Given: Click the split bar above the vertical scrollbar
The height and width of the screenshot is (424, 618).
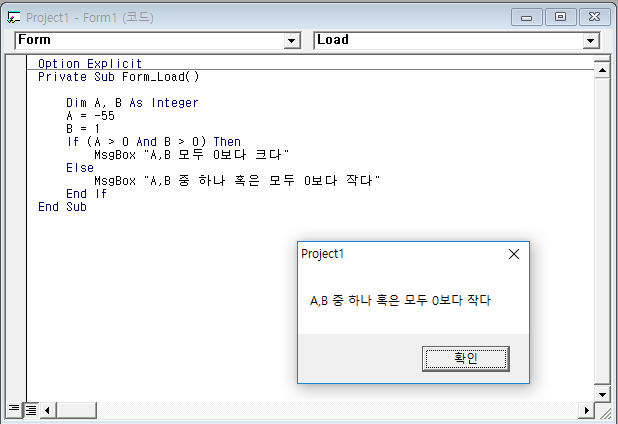Looking at the screenshot, I should (x=602, y=59).
